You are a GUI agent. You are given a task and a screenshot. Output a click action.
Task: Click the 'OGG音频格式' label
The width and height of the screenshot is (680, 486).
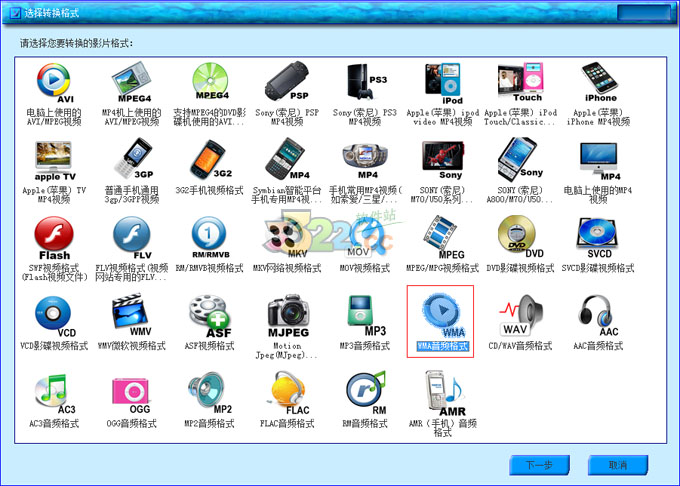[x=131, y=424]
